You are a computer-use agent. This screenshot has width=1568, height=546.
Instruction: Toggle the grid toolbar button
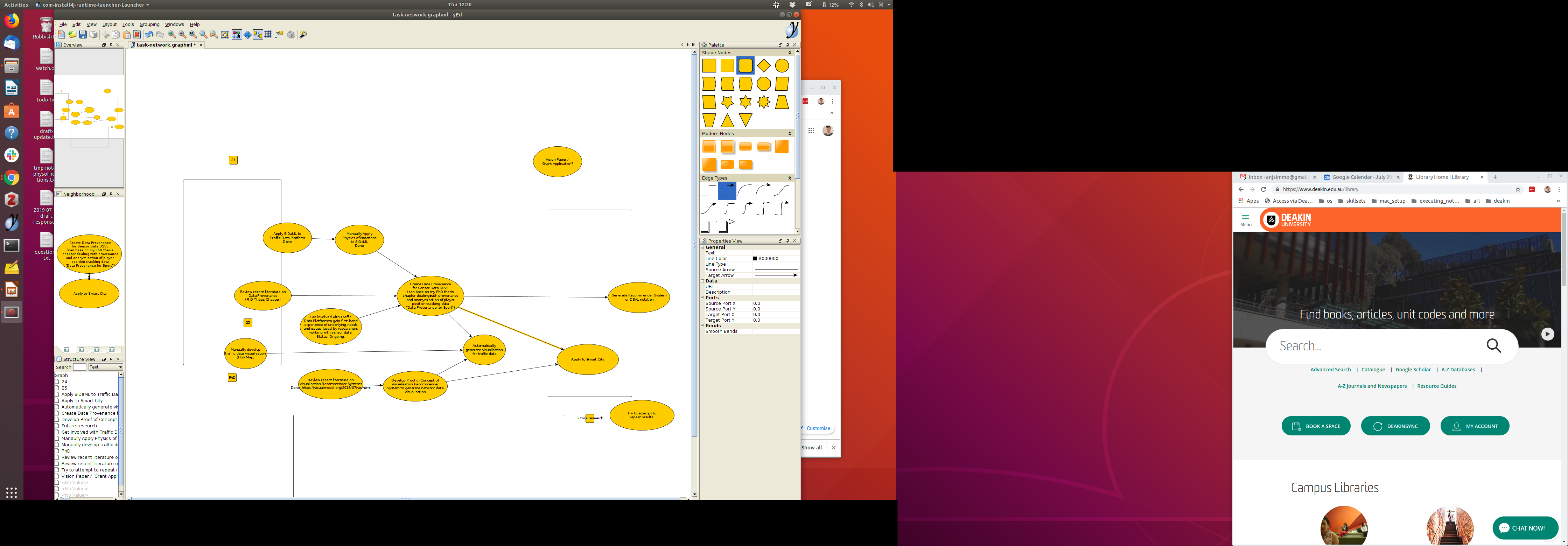click(x=268, y=35)
